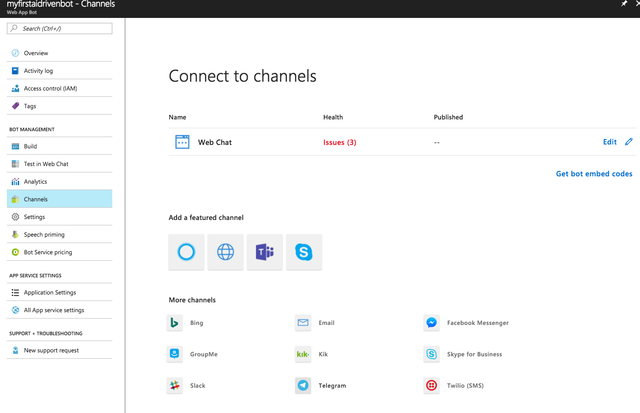The height and width of the screenshot is (413, 640).
Task: Click the Settings gear icon
Action: [15, 217]
